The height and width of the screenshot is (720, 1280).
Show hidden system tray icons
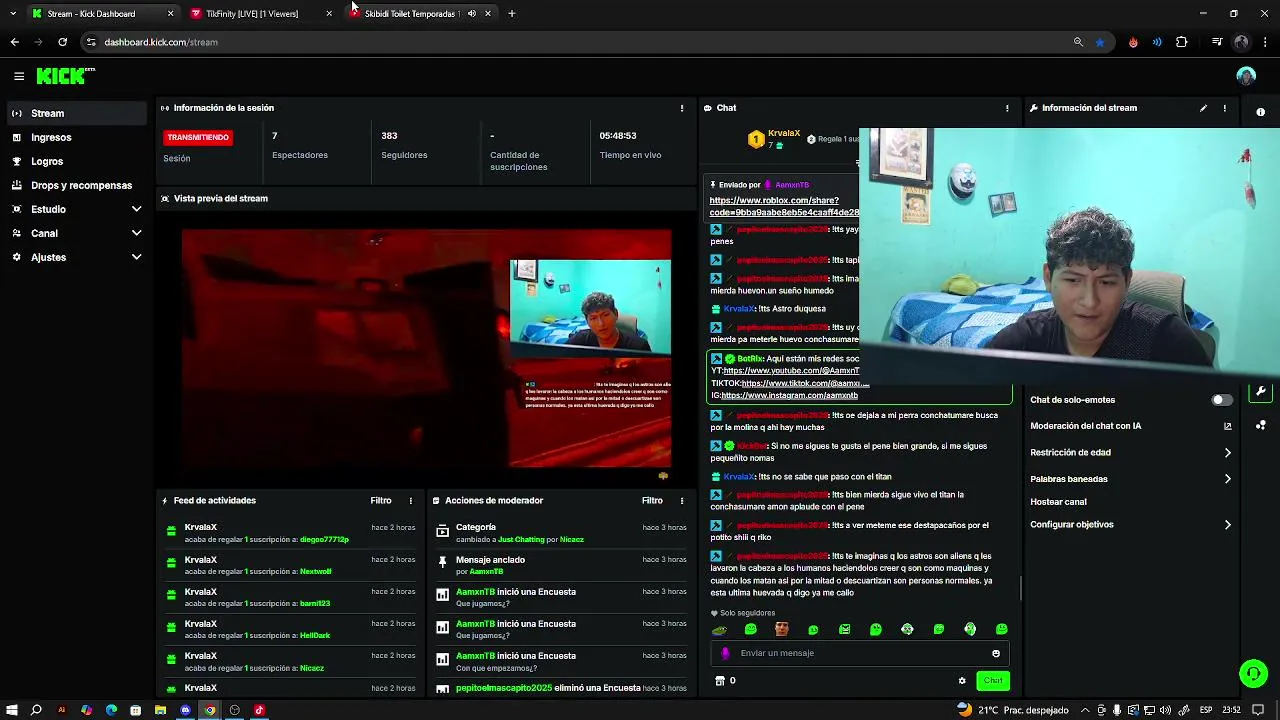click(1085, 710)
